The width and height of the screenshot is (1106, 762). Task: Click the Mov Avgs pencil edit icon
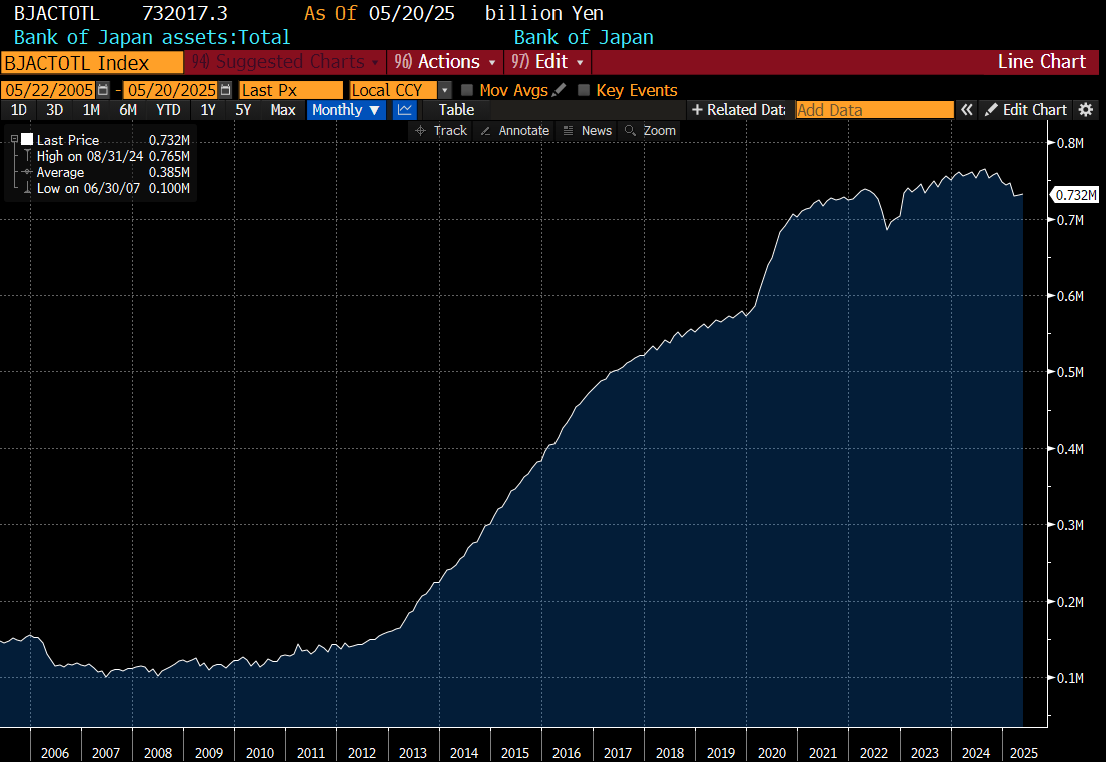(559, 90)
